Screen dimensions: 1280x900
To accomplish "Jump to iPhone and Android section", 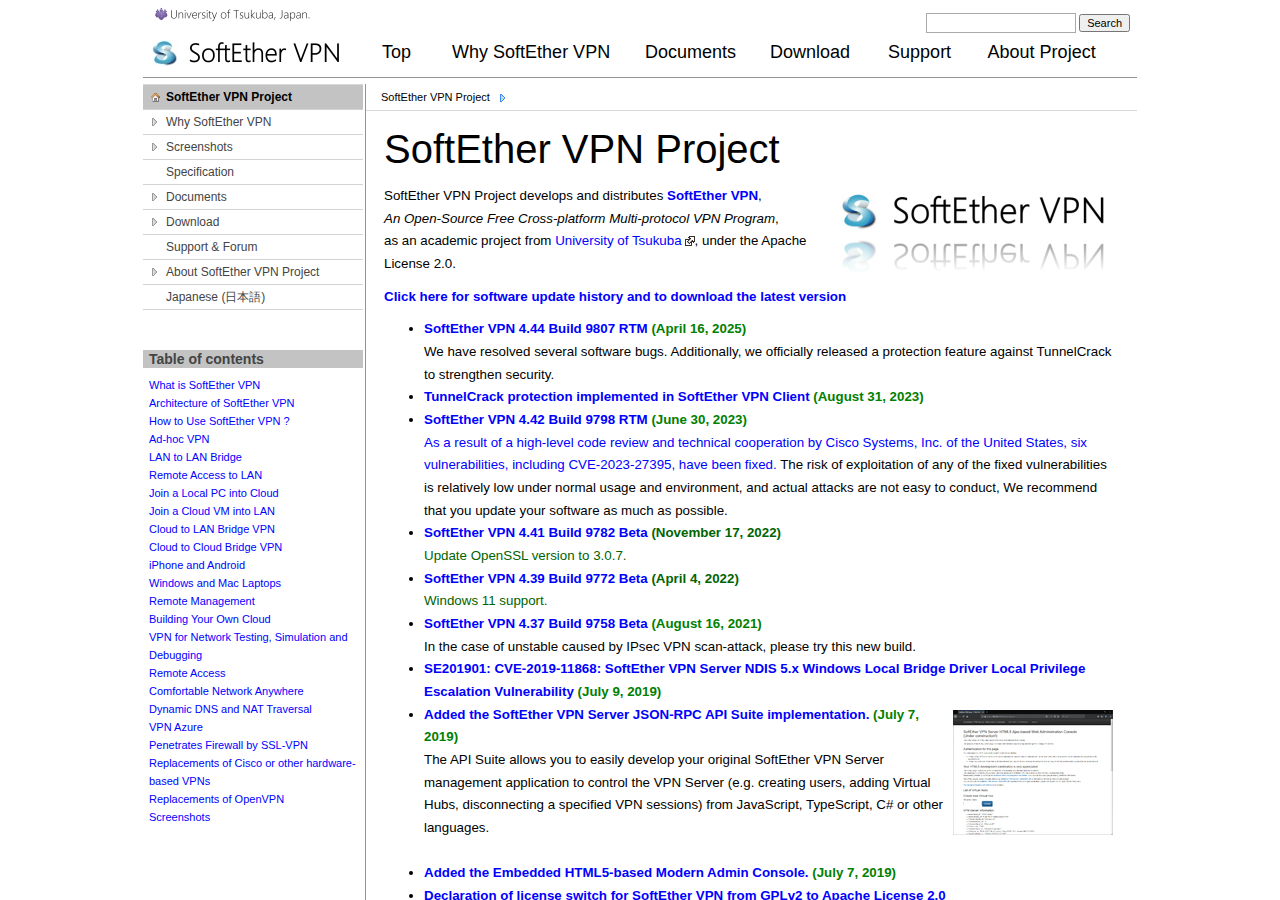I will [x=197, y=565].
